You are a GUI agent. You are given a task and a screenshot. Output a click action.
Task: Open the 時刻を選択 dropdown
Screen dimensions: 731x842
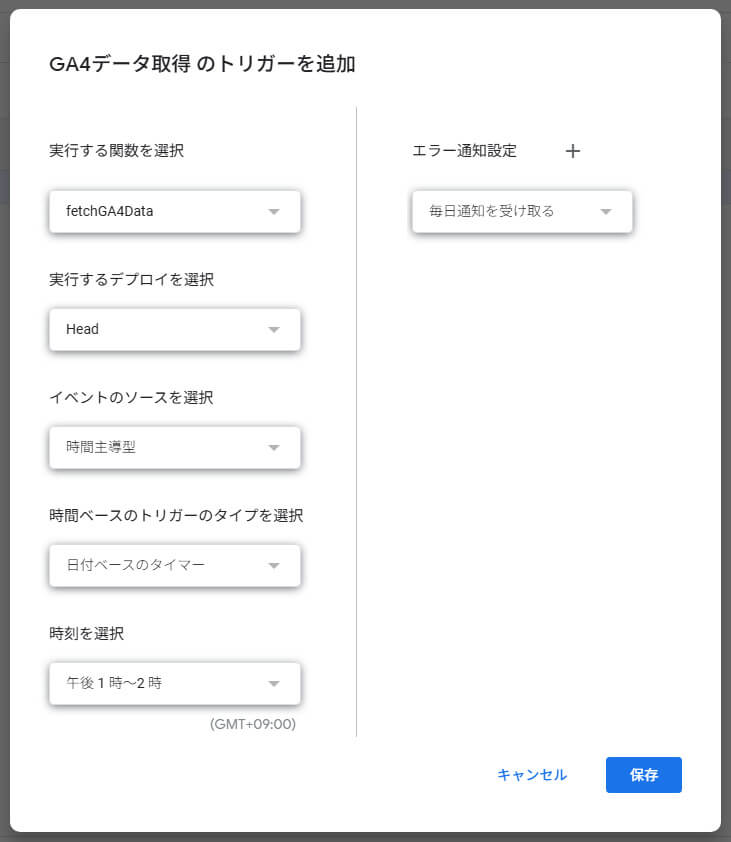pos(174,683)
